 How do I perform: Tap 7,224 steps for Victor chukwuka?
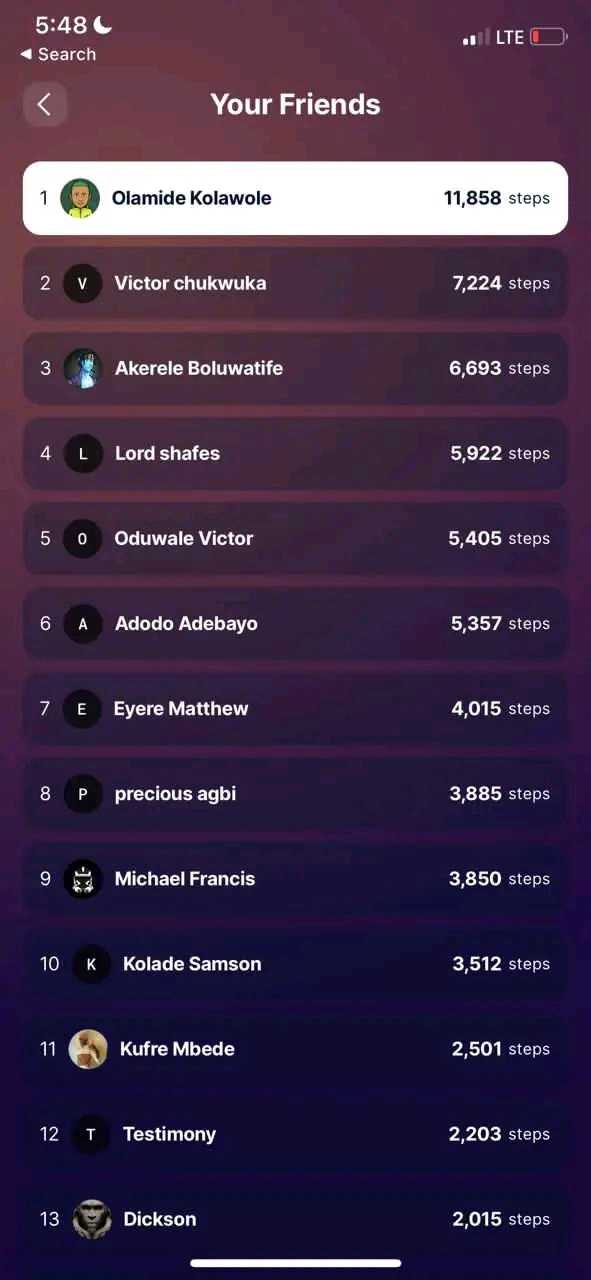(x=501, y=283)
